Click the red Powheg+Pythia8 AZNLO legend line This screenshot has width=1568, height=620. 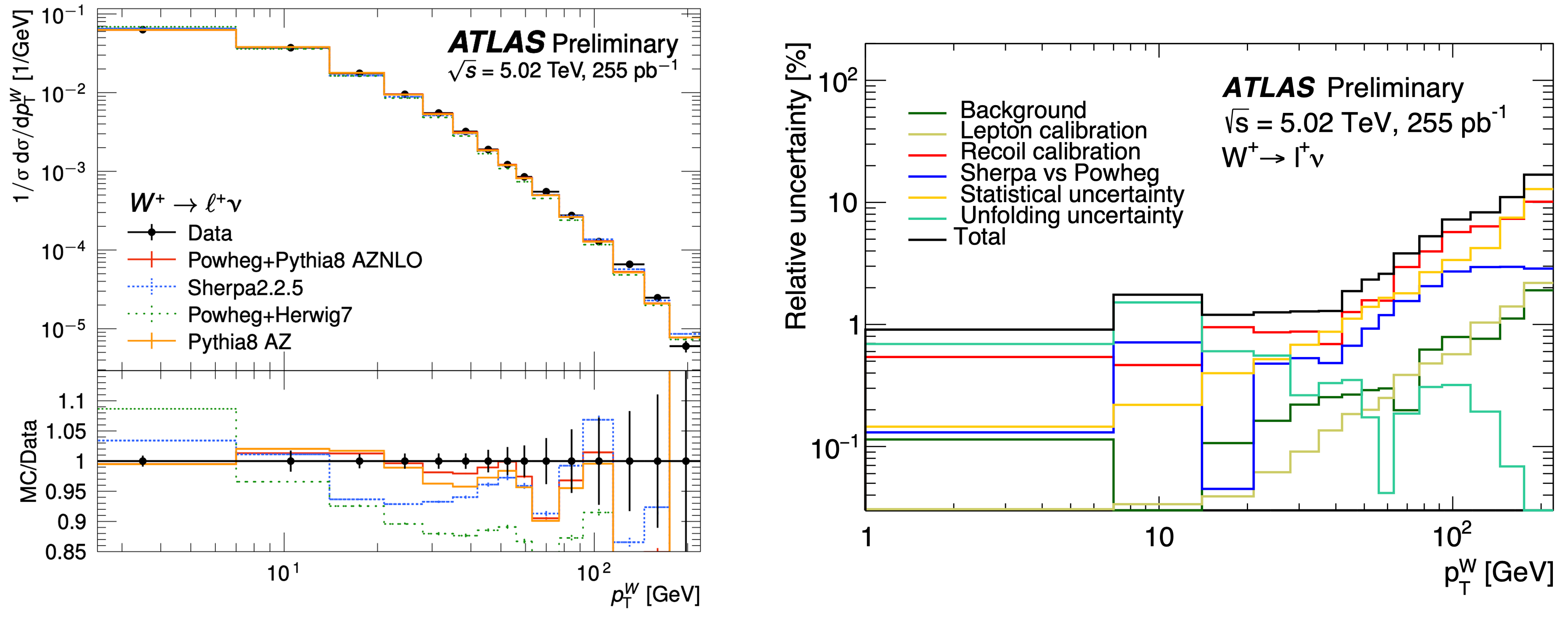coord(152,260)
